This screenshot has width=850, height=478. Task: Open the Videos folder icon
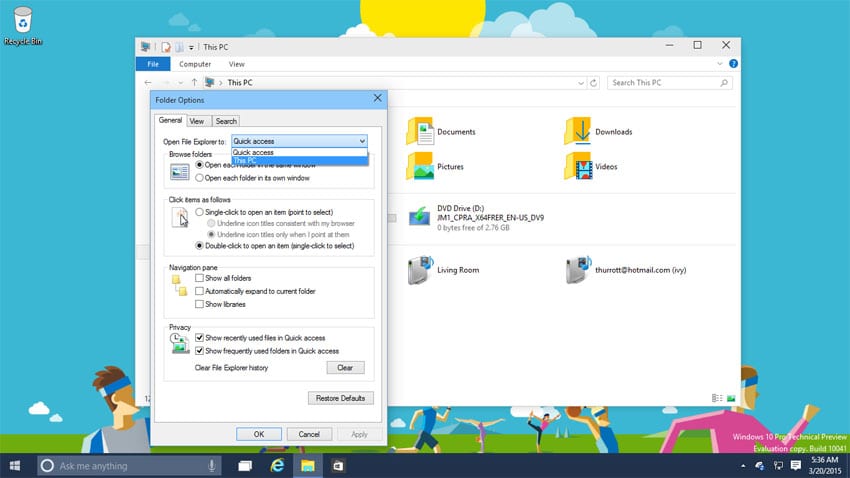578,166
